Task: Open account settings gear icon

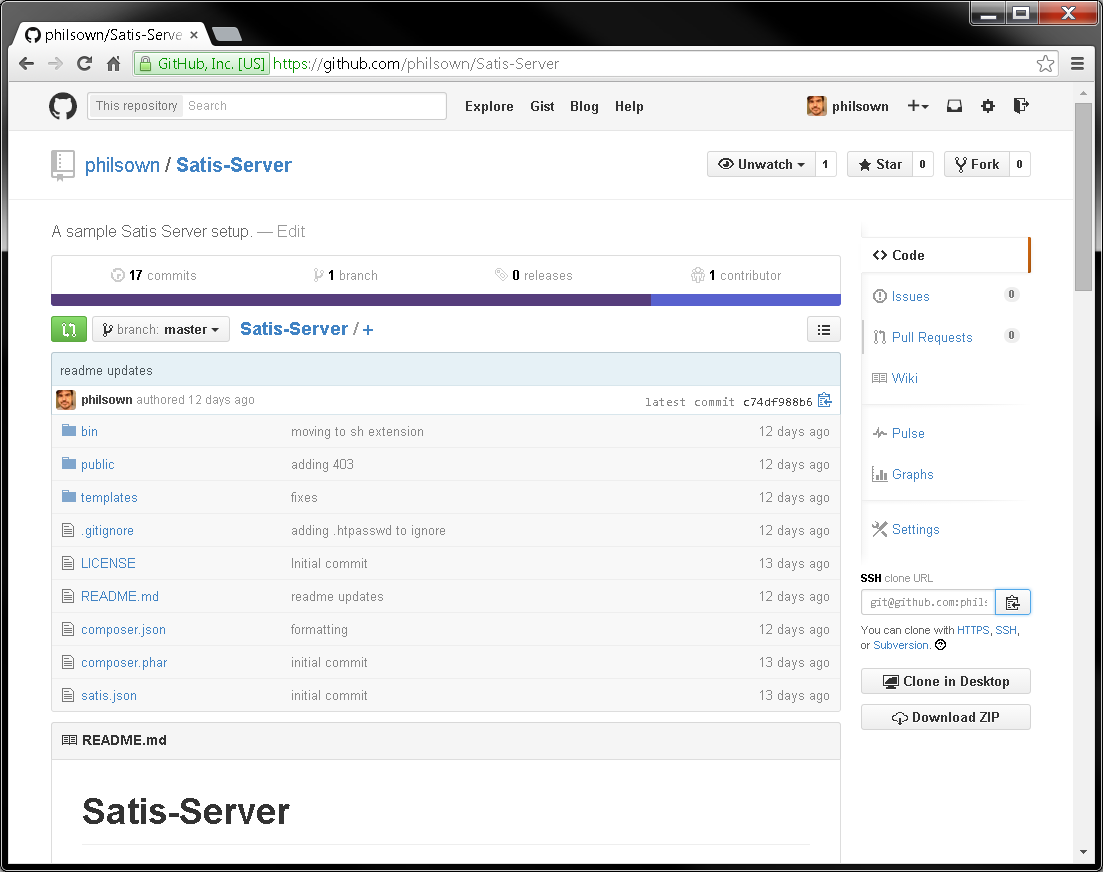Action: [x=988, y=106]
